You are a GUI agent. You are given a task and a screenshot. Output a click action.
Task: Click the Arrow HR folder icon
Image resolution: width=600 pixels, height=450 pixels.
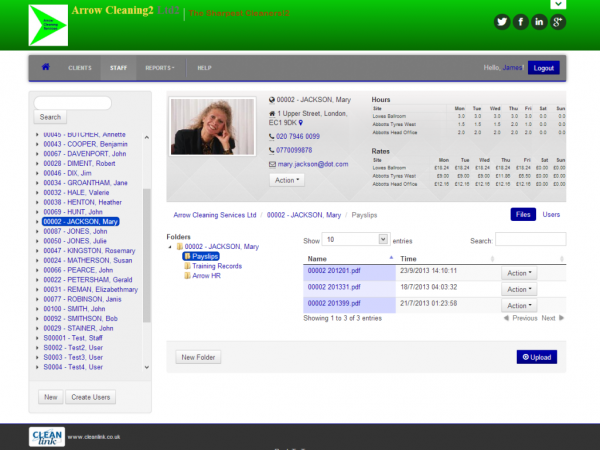187,276
